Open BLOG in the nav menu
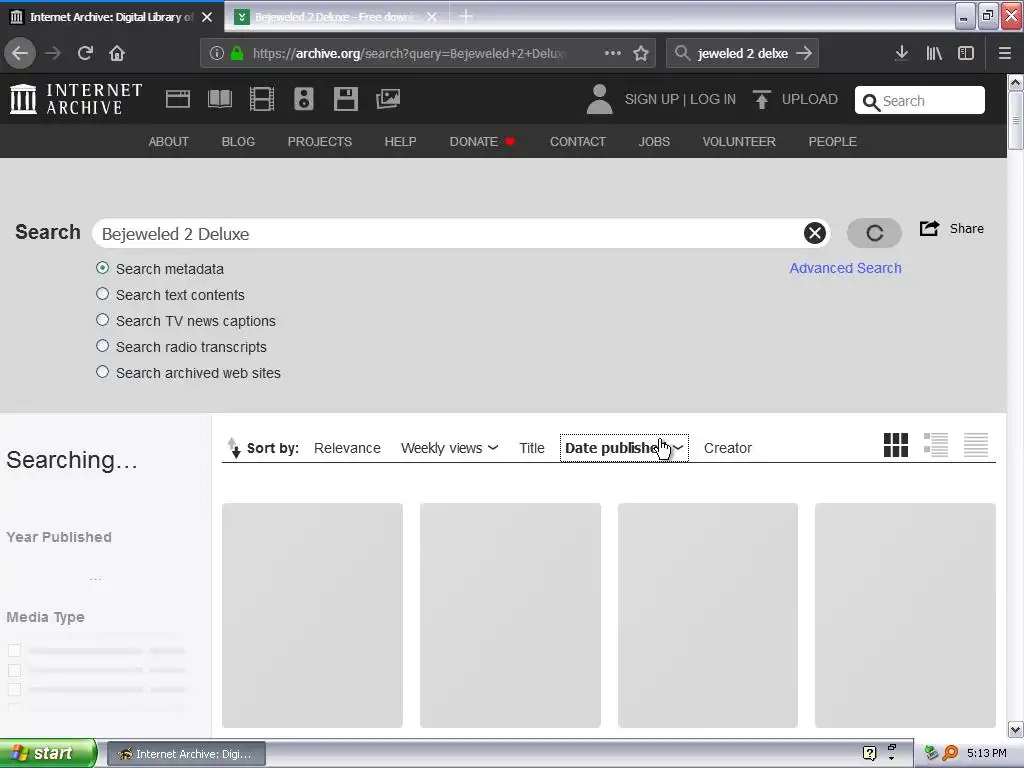This screenshot has width=1024, height=768. (x=238, y=142)
